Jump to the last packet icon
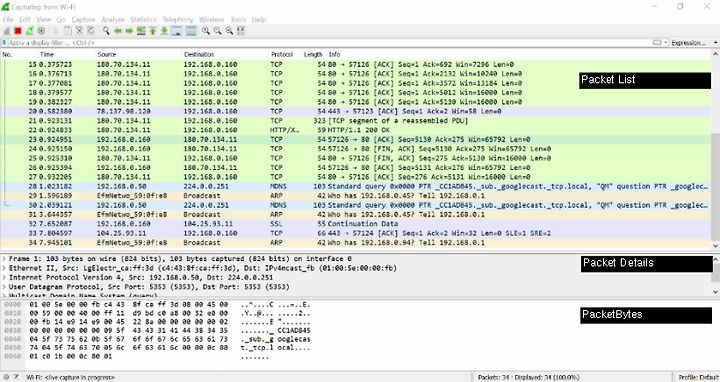This screenshot has width=720, height=382. pos(164,31)
